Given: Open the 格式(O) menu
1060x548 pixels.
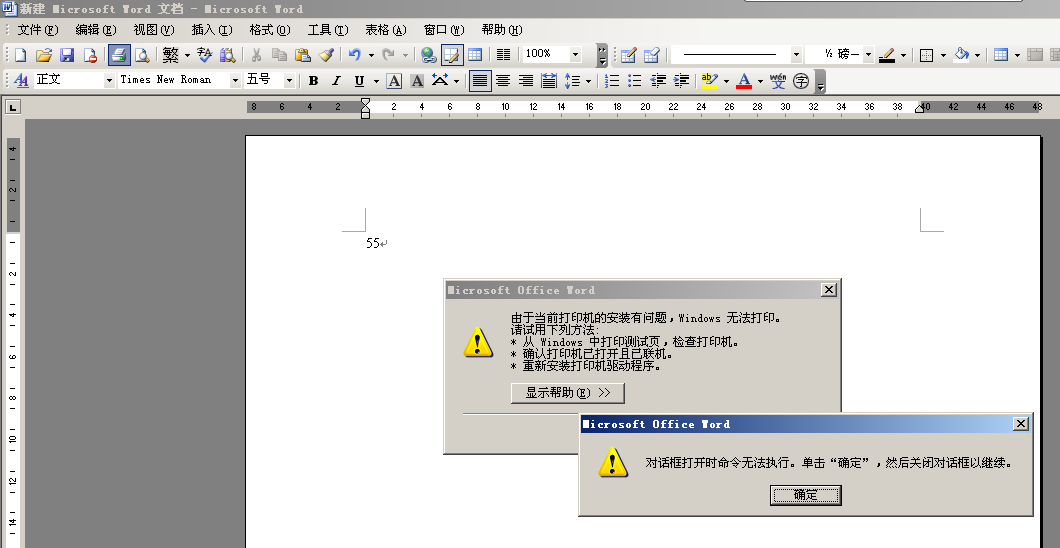Looking at the screenshot, I should (270, 30).
